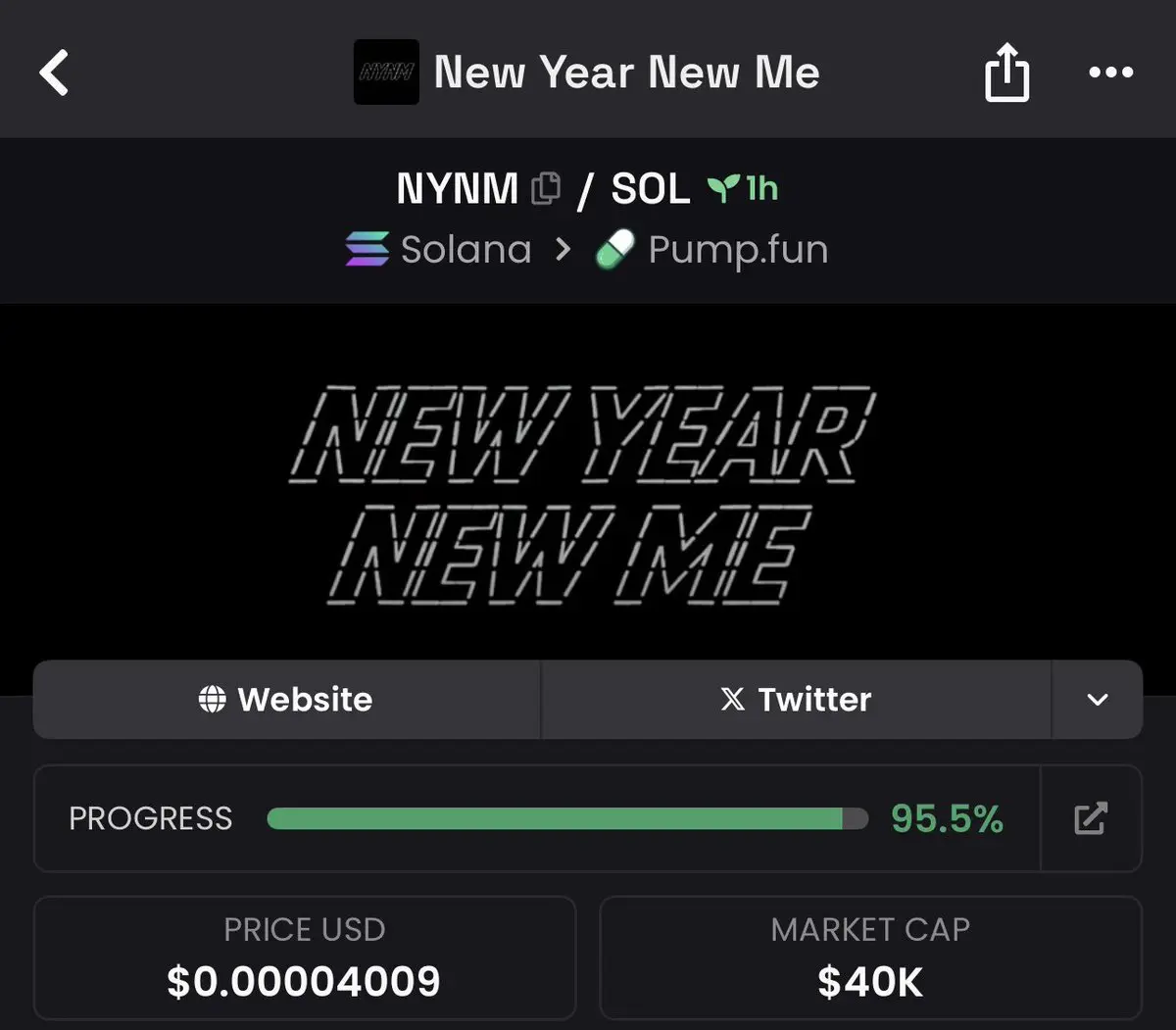The height and width of the screenshot is (1030, 1176).
Task: Tap the Pump.fun pill icon
Action: (615, 250)
